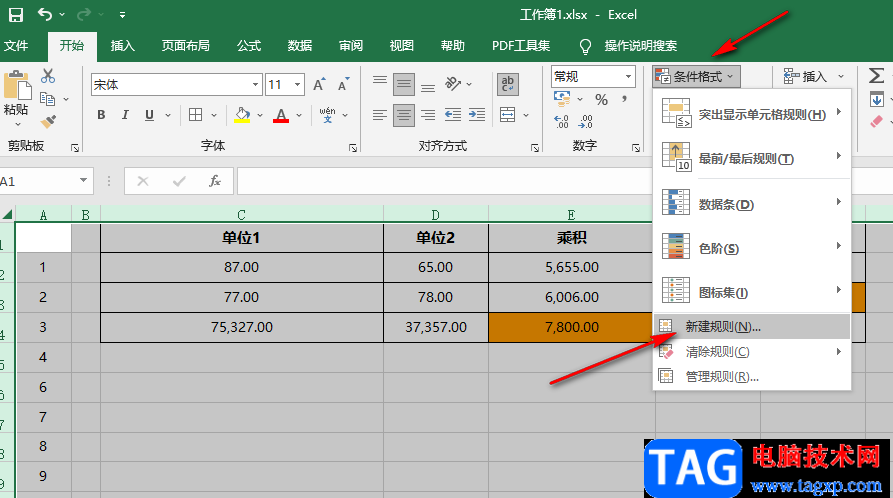Toggle wrap text icon

(x=507, y=84)
